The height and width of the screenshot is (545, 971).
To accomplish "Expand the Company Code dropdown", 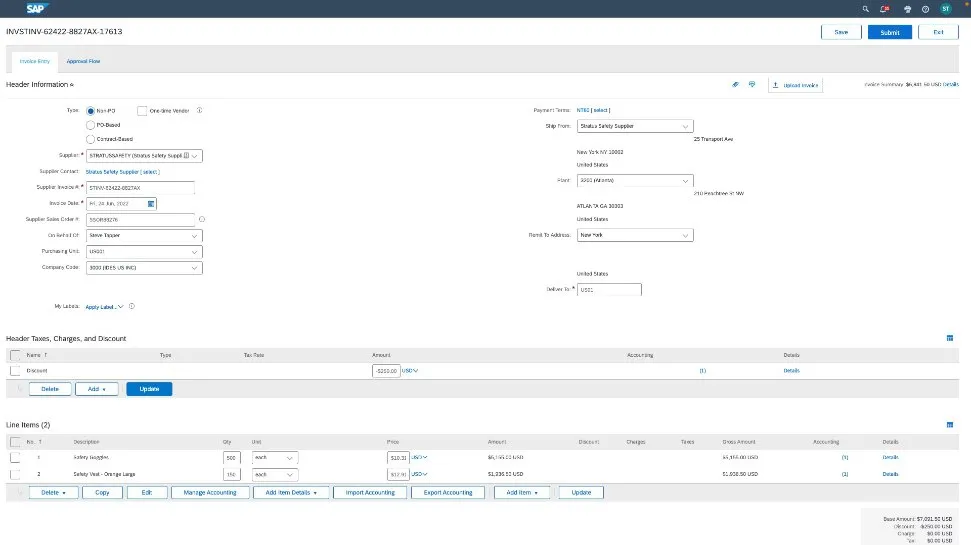I will click(x=194, y=268).
